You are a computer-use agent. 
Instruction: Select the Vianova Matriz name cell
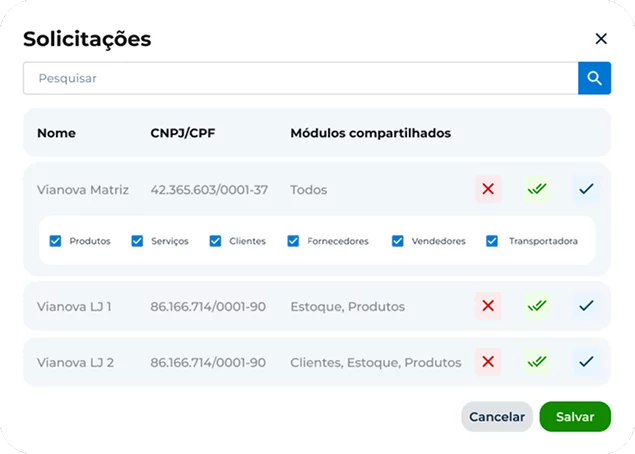83,190
